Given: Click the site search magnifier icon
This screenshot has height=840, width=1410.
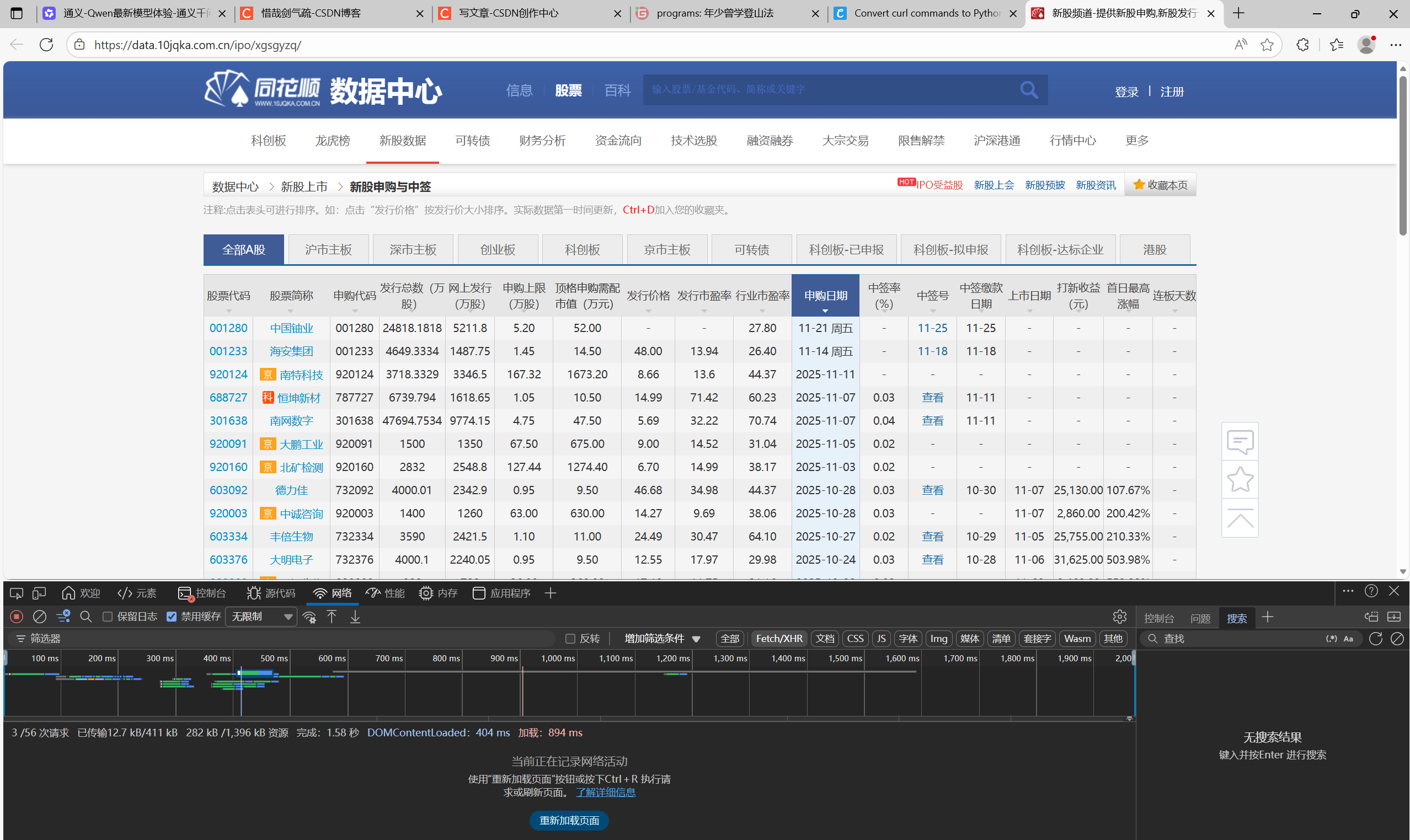Looking at the screenshot, I should 1028,89.
